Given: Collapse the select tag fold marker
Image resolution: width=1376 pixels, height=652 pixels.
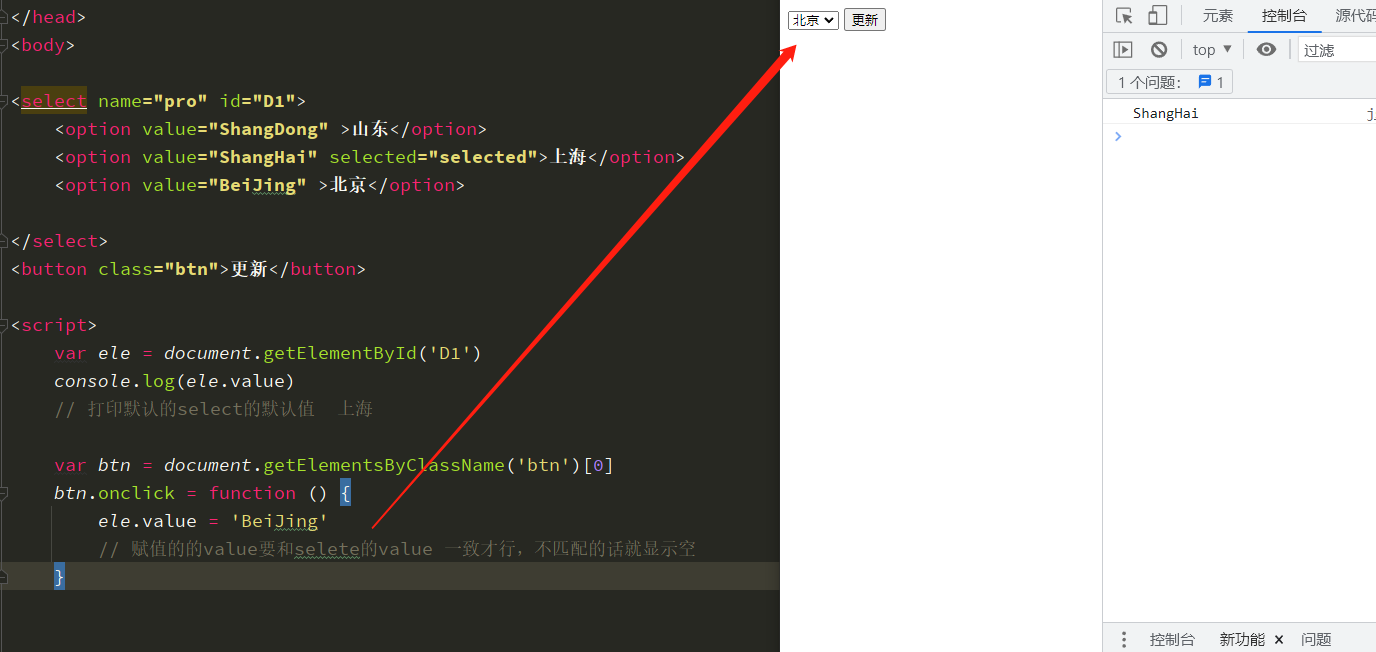Looking at the screenshot, I should pyautogui.click(x=4, y=101).
